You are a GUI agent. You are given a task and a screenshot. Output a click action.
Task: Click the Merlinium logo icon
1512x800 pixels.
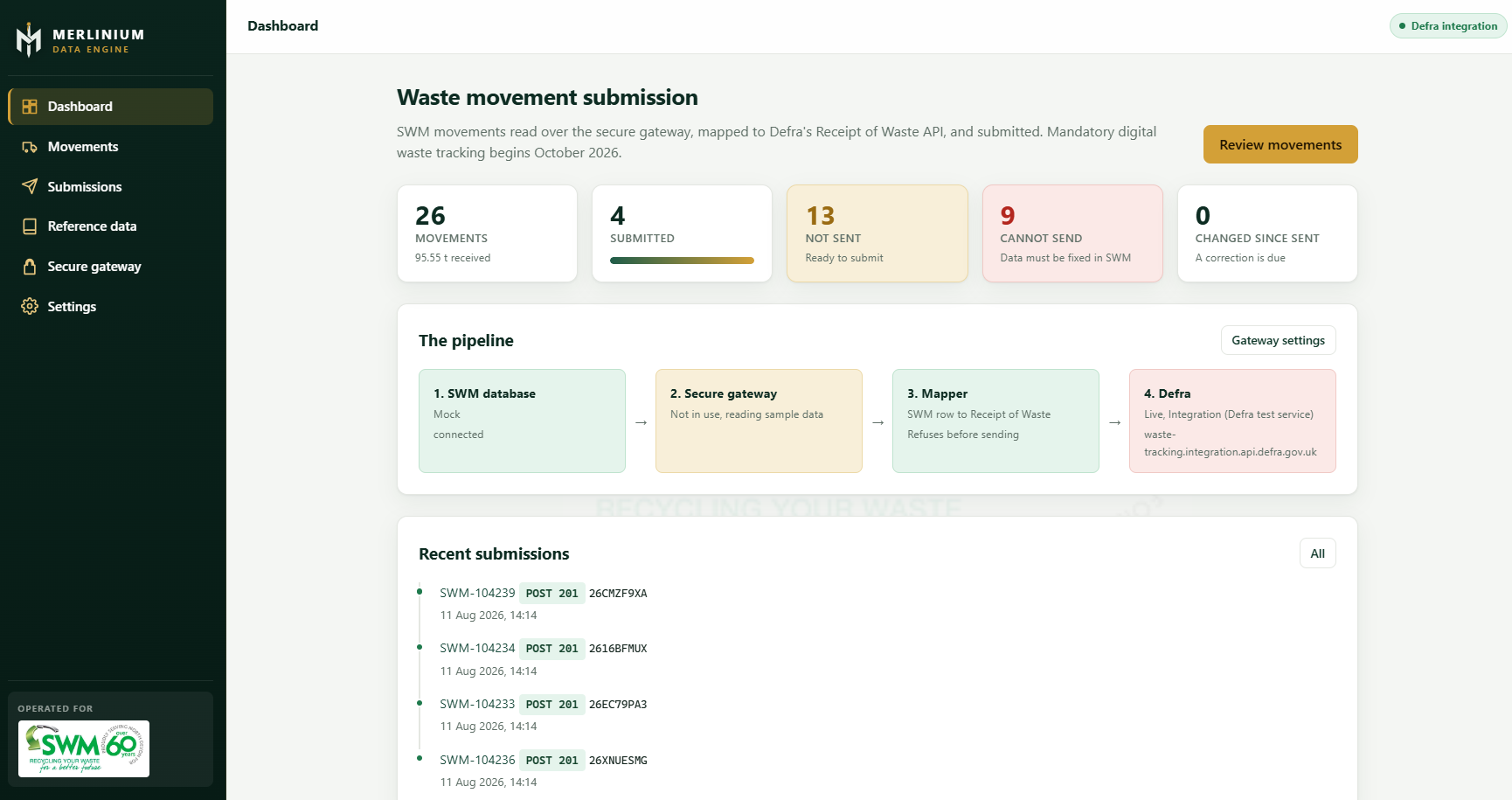pyautogui.click(x=29, y=39)
